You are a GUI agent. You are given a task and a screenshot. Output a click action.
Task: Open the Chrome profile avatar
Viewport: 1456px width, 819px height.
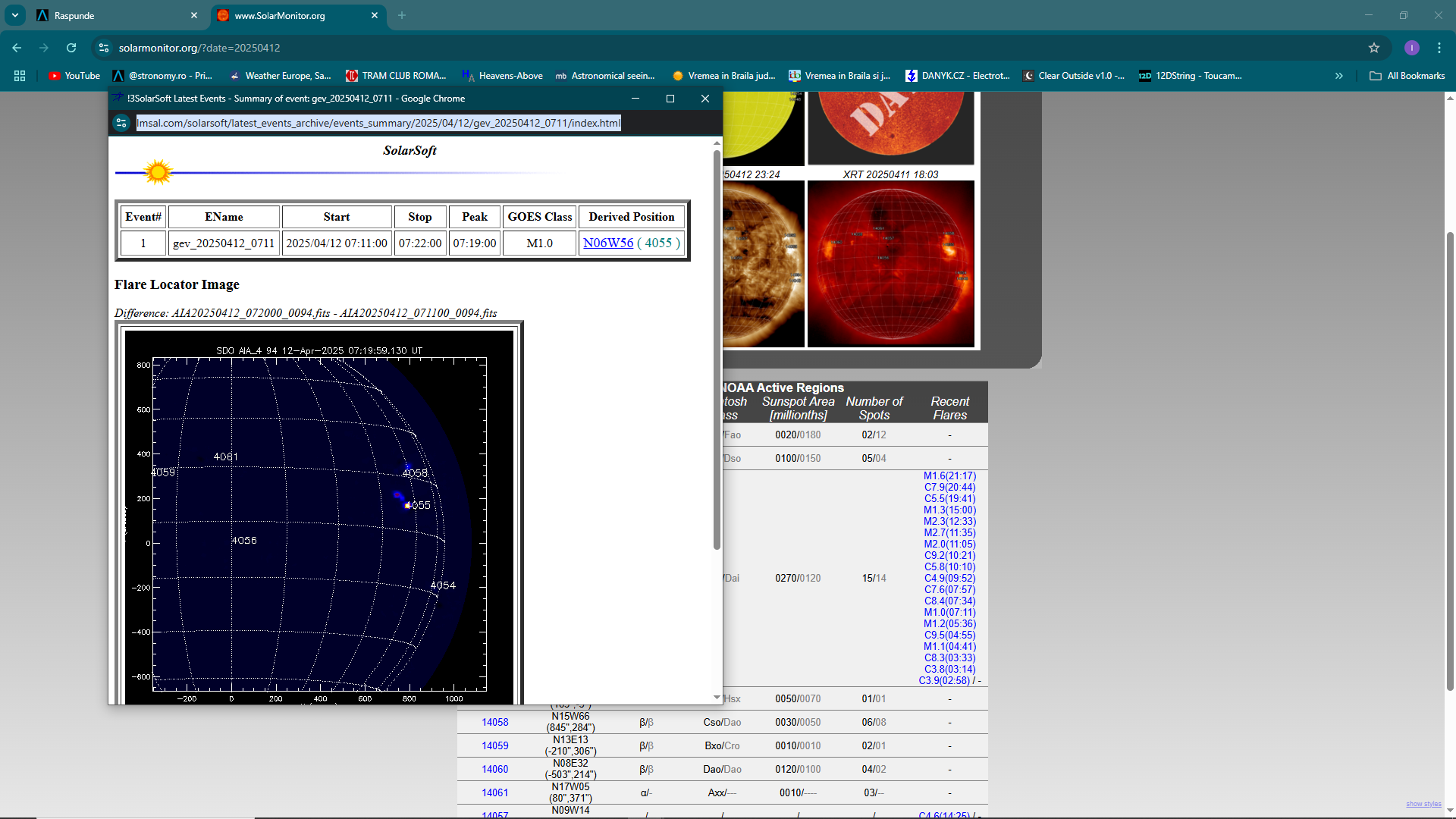tap(1412, 48)
